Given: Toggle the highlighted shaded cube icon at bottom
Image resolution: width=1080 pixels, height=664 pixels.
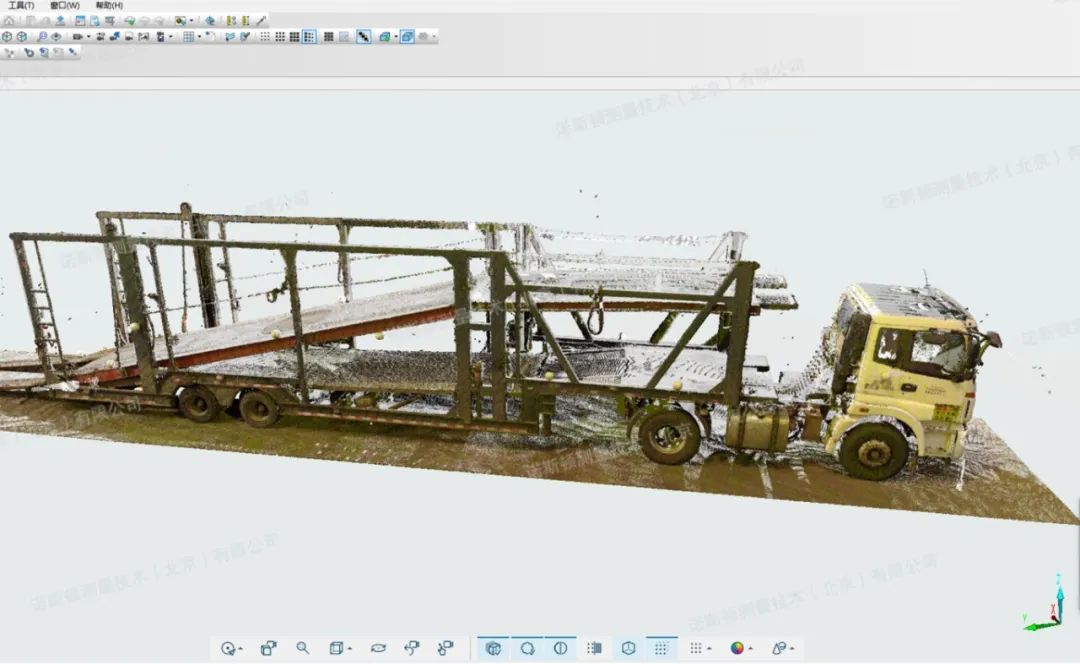Looking at the screenshot, I should (493, 648).
